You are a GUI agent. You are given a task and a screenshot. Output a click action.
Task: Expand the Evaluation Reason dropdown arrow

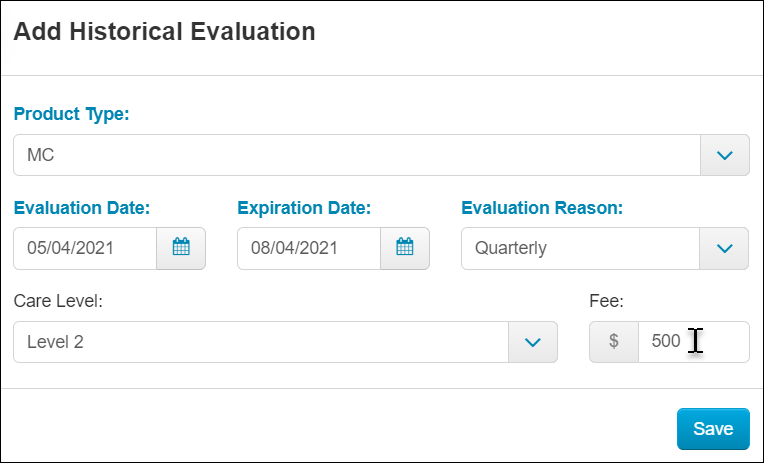(724, 248)
